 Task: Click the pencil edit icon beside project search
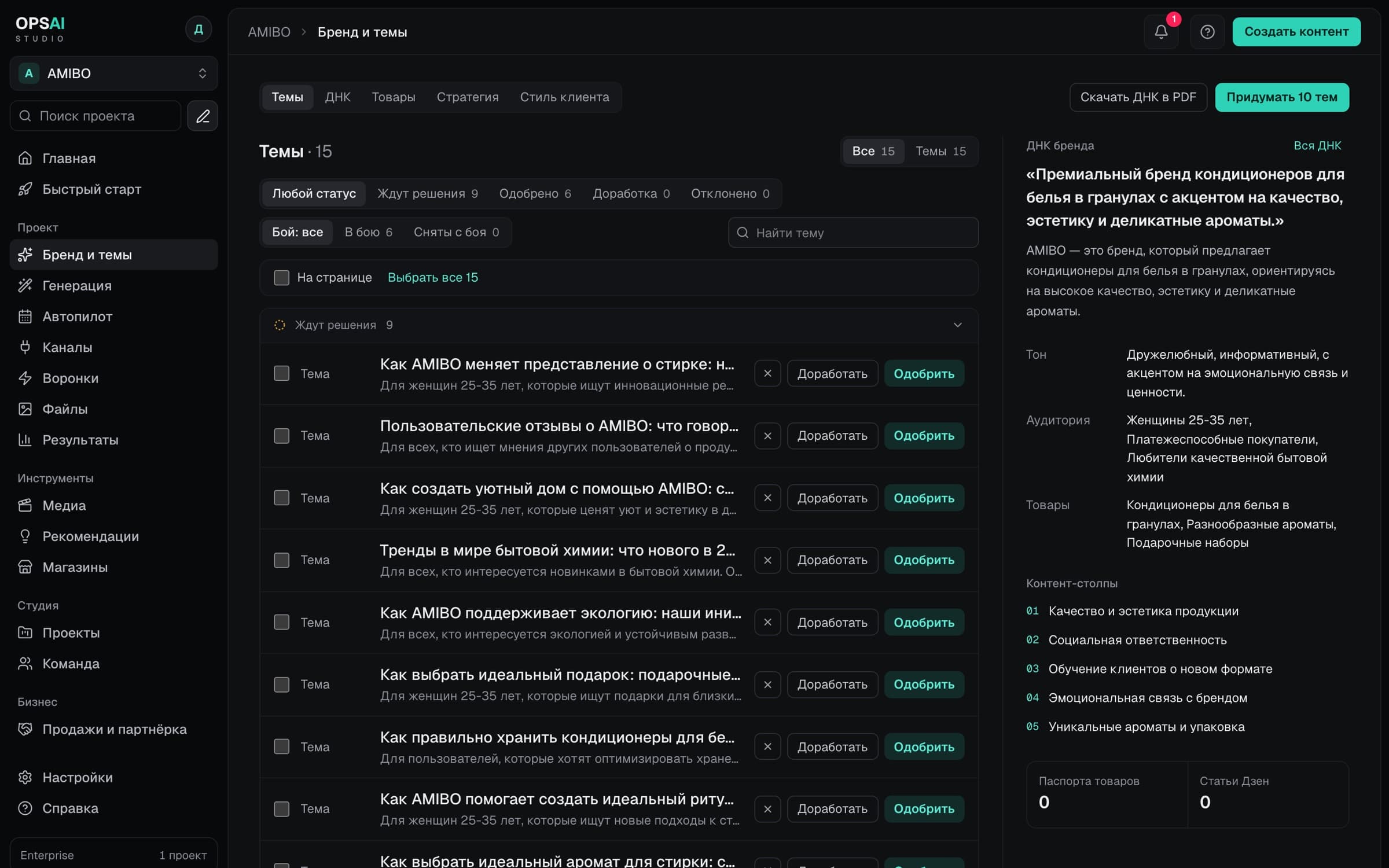point(203,116)
